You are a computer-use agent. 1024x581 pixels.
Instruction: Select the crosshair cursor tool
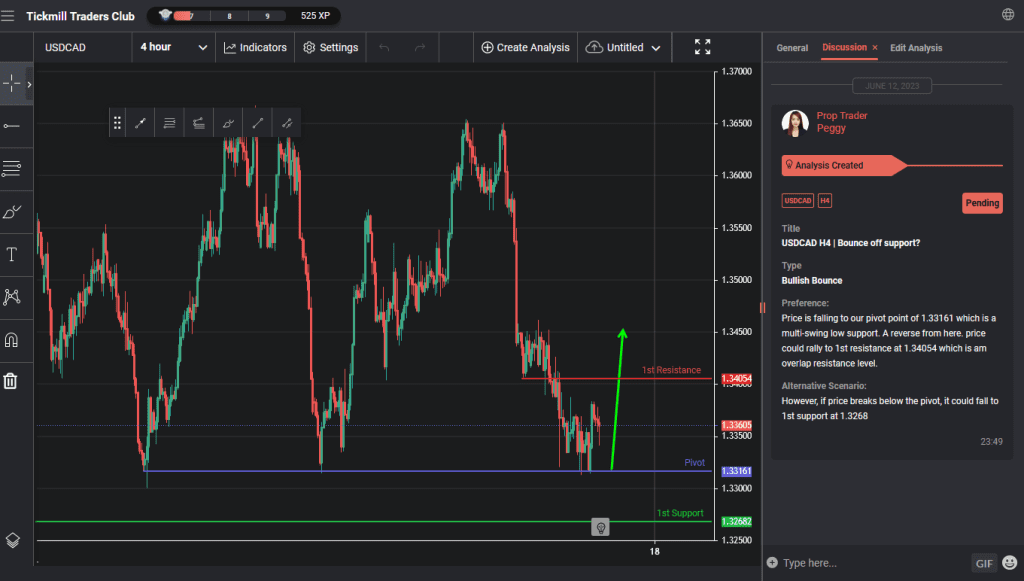14,84
